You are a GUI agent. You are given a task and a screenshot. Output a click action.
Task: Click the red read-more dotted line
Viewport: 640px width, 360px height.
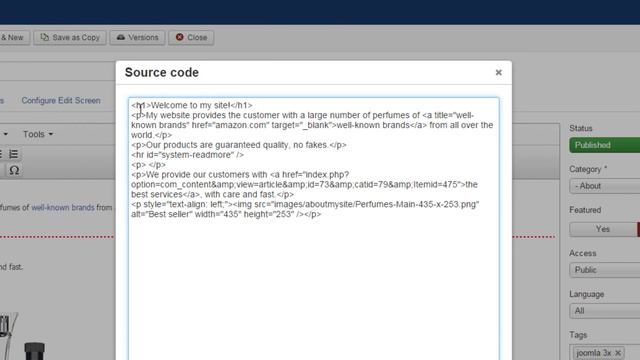(57, 236)
